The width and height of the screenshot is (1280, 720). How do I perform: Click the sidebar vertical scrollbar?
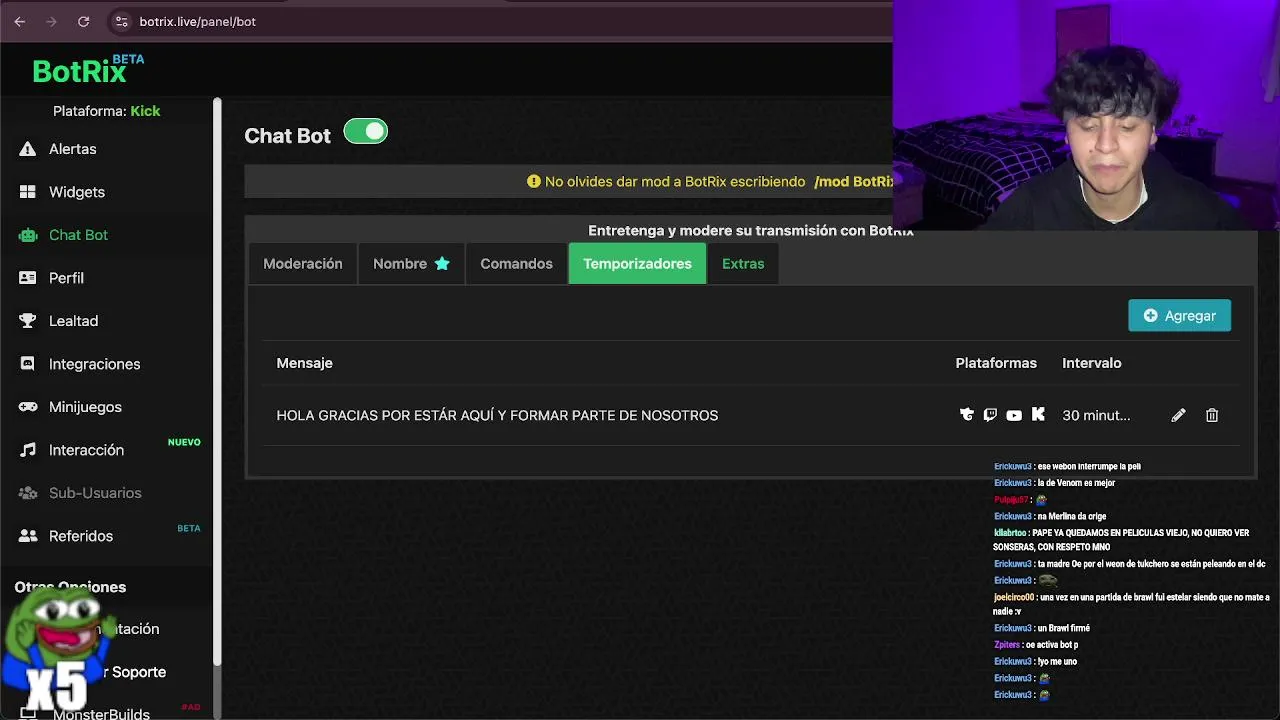point(217,381)
